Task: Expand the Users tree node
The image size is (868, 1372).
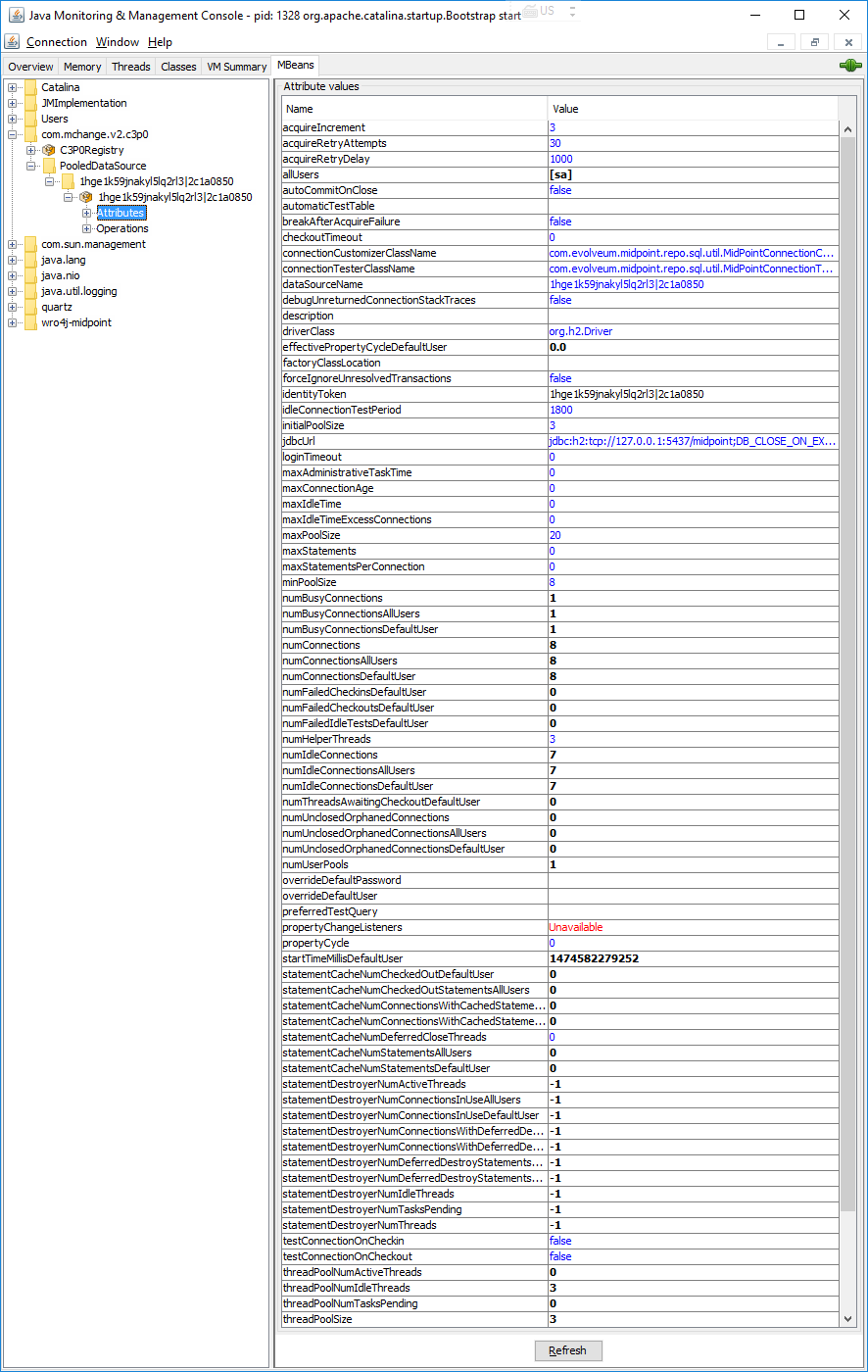Action: tap(13, 119)
